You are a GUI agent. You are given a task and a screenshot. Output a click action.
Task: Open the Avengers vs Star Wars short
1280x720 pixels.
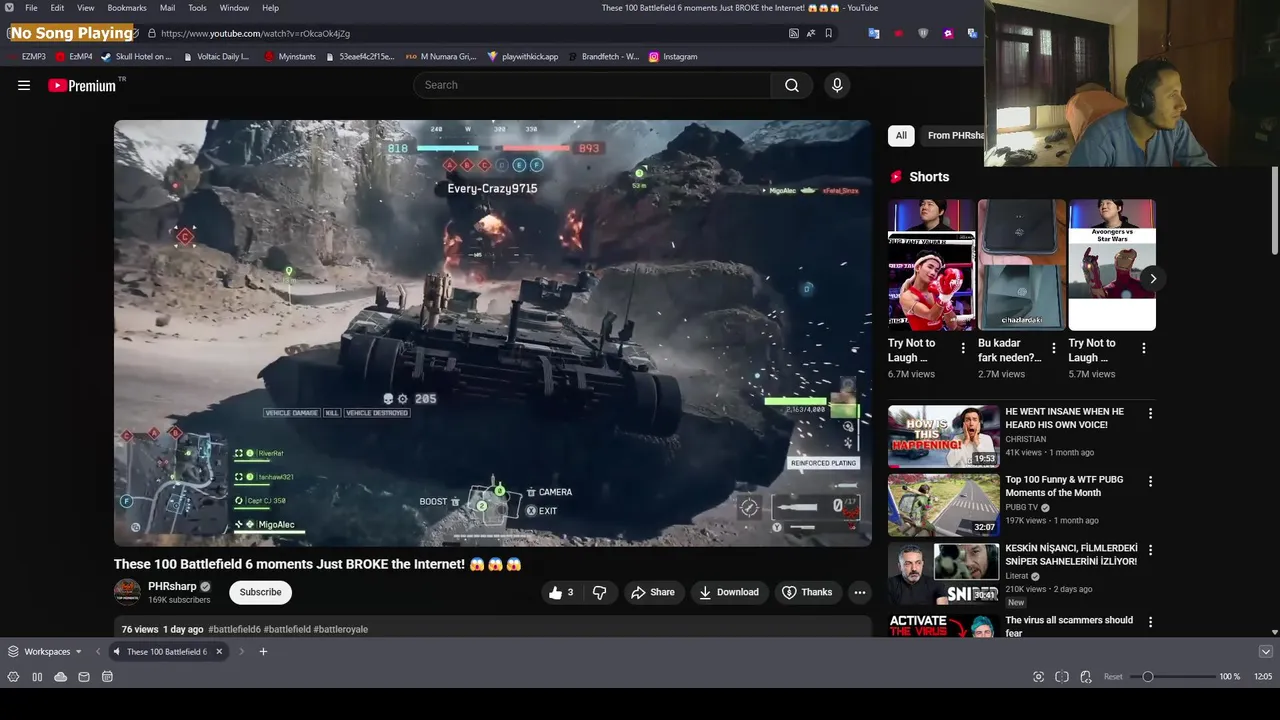pyautogui.click(x=1112, y=265)
